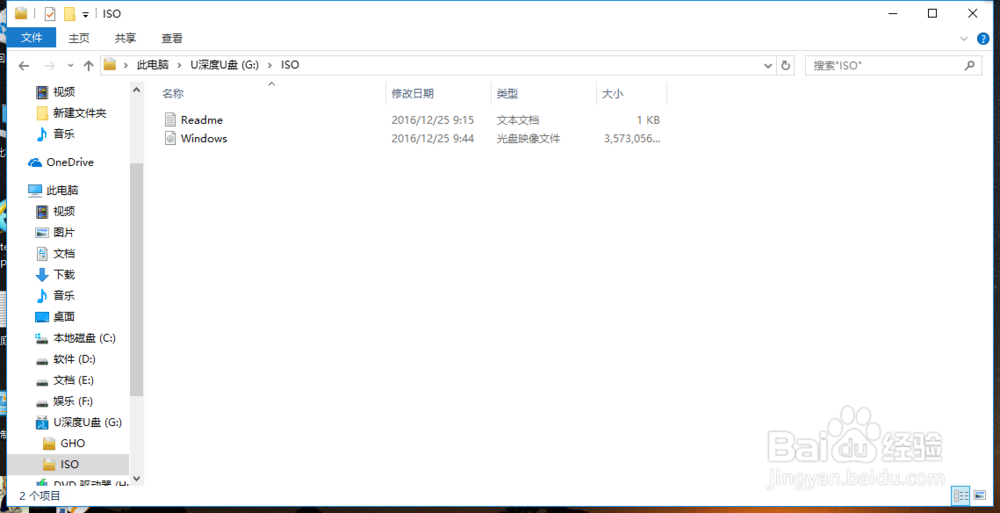Click U深度U盘 (G:) in address bar
1000x513 pixels.
(x=223, y=65)
